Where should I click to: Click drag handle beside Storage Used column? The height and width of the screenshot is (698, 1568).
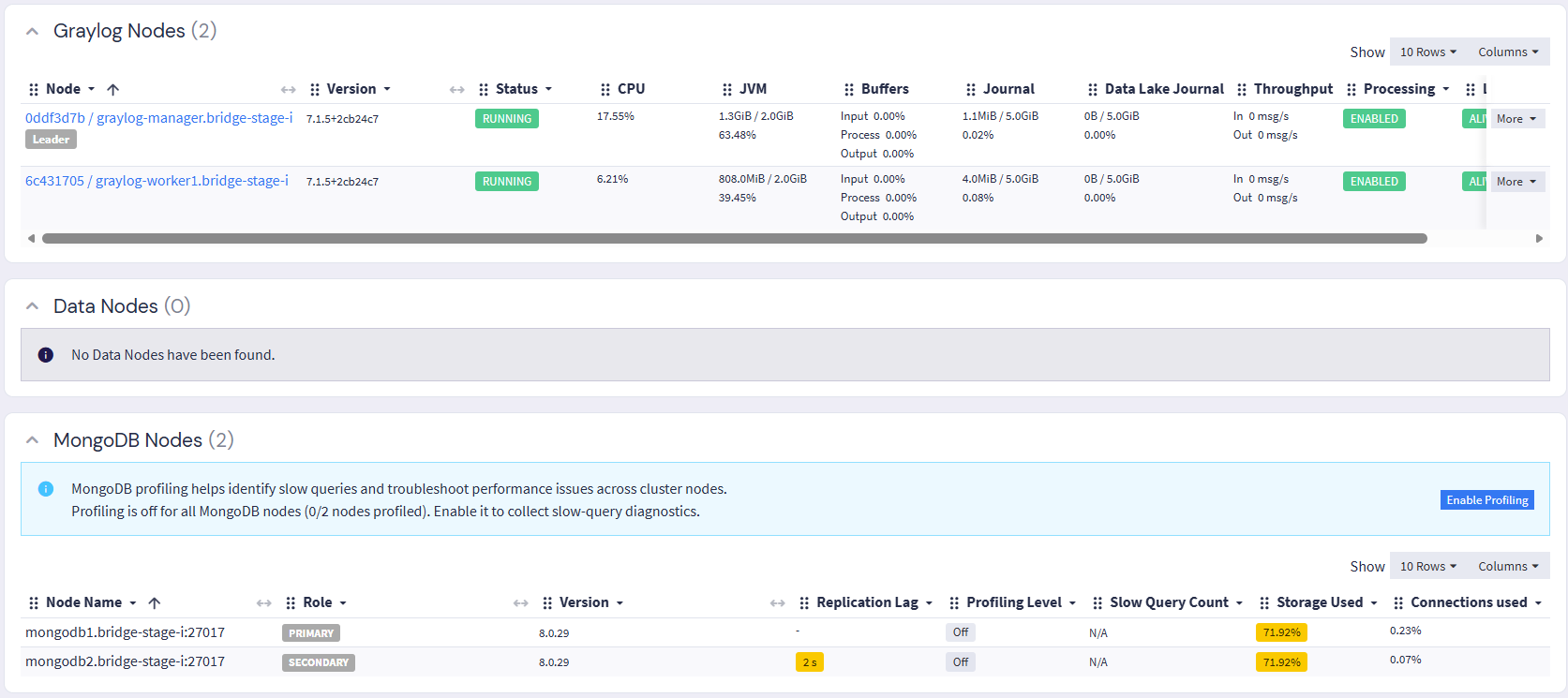(1264, 603)
